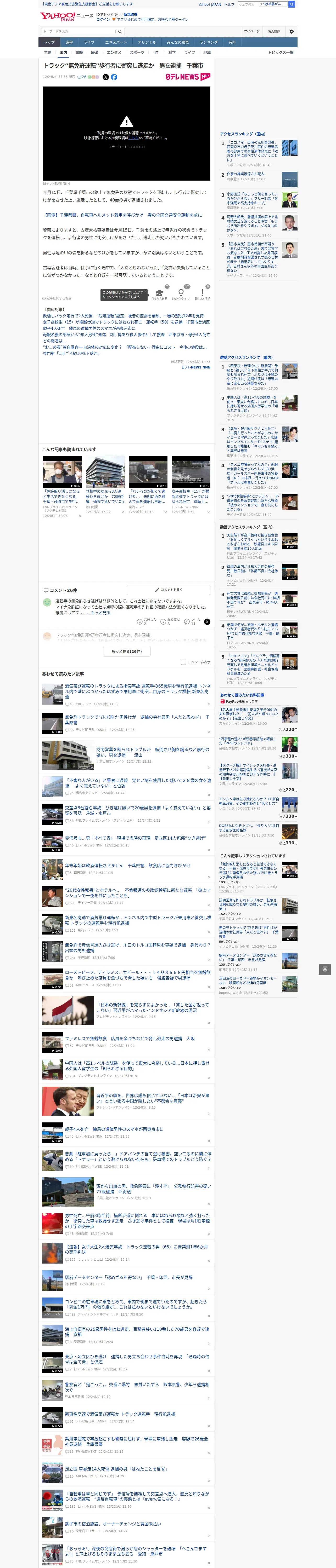Open マイページ link
336x1568 pixels.
coord(251,32)
